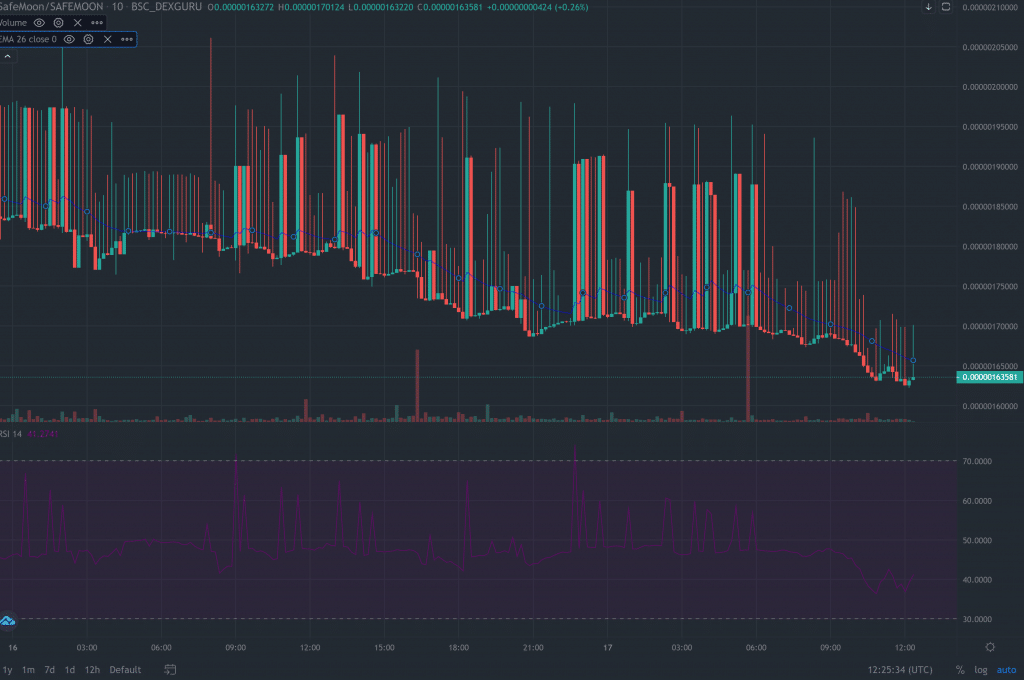Screen dimensions: 1024x680
Task: Open the go-to-date calendar icon
Action: click(x=170, y=670)
